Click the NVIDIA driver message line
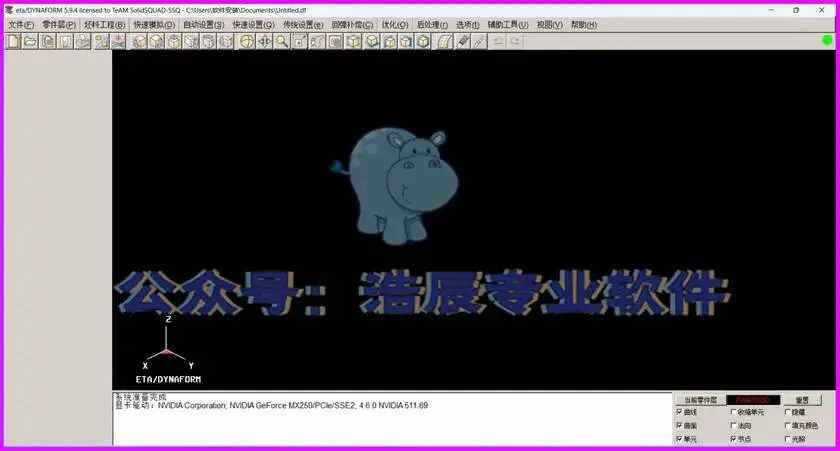 (x=272, y=405)
